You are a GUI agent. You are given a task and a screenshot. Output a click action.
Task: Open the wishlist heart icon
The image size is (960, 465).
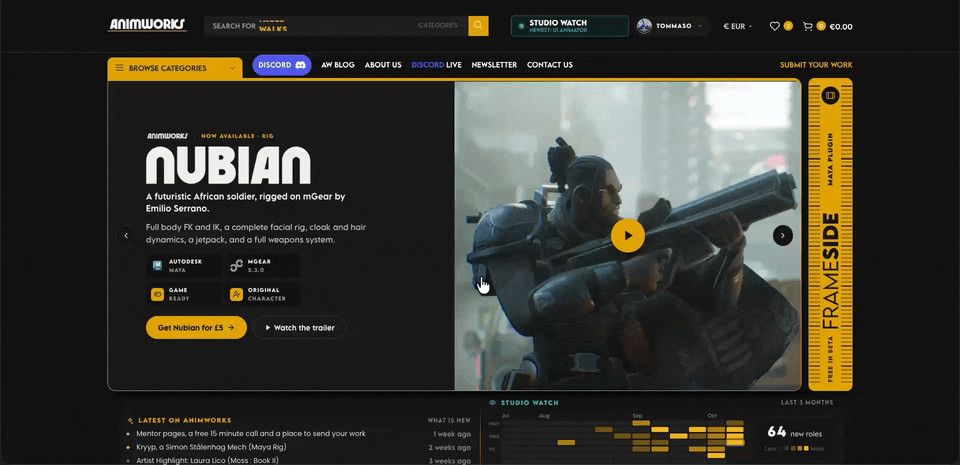pyautogui.click(x=774, y=26)
